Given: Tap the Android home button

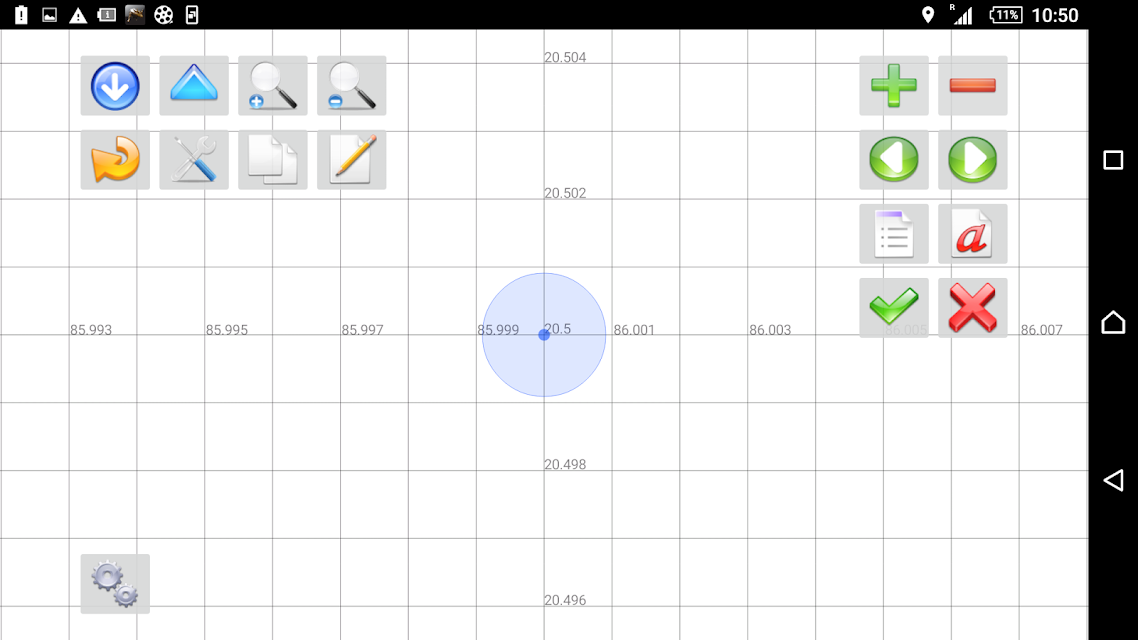Looking at the screenshot, I should 1113,321.
